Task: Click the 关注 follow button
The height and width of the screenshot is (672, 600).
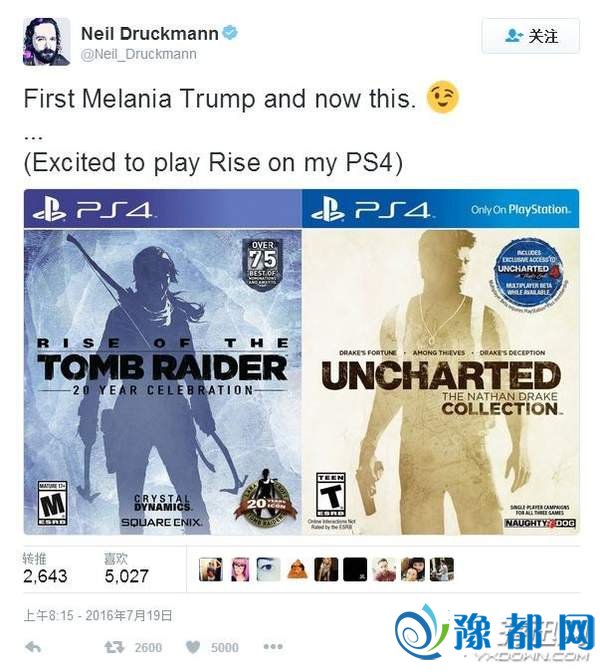Action: (x=531, y=36)
